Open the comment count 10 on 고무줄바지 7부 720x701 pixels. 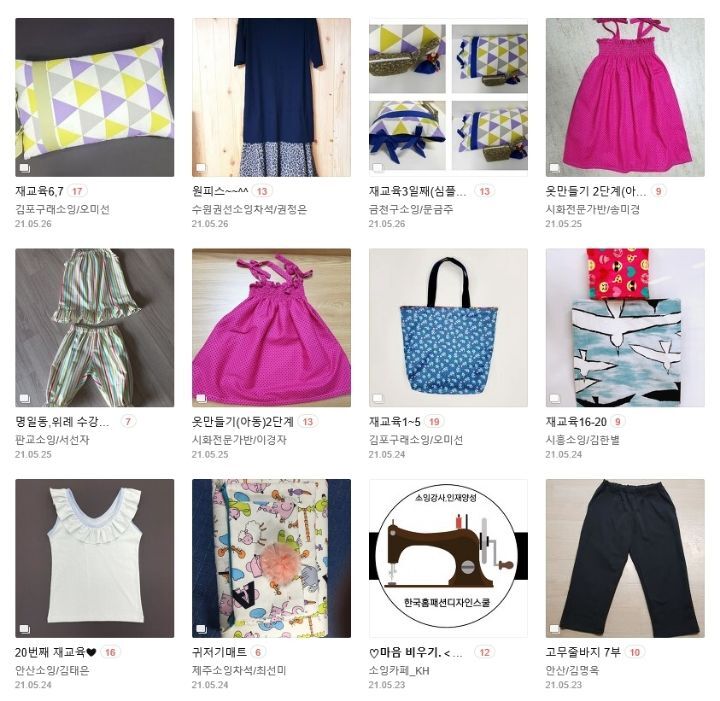click(635, 652)
